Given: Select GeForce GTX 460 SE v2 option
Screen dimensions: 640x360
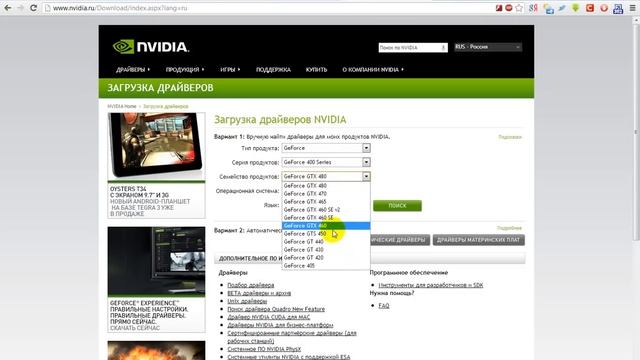Looking at the screenshot, I should [x=326, y=210].
